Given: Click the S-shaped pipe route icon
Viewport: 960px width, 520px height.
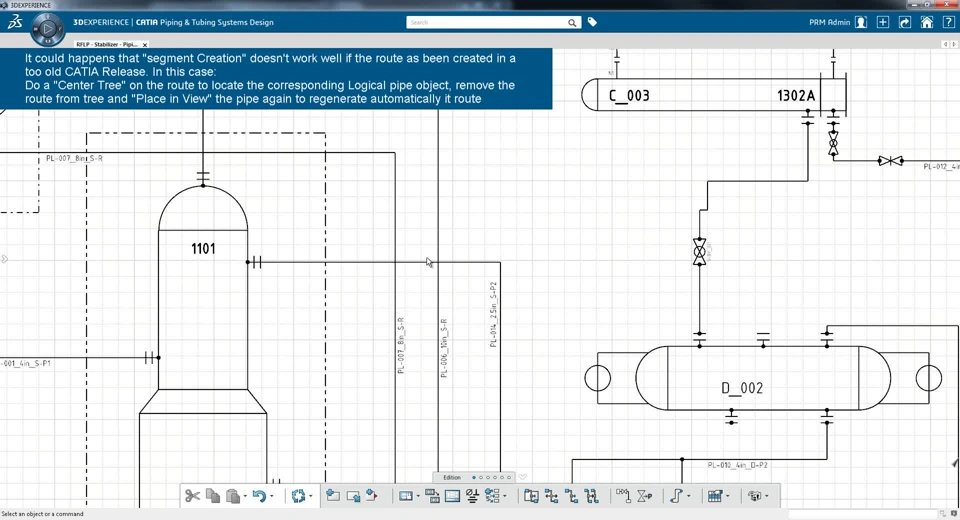Looking at the screenshot, I should [x=676, y=496].
